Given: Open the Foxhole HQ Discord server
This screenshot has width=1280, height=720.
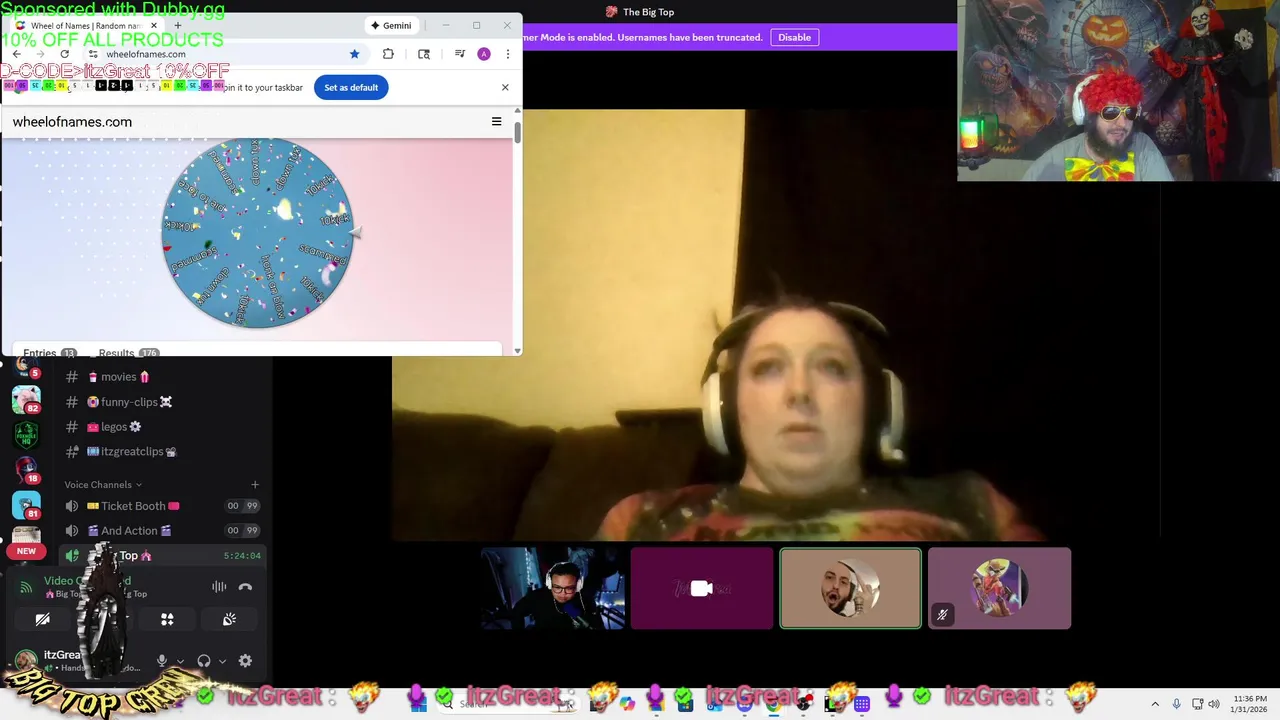Looking at the screenshot, I should 26,435.
